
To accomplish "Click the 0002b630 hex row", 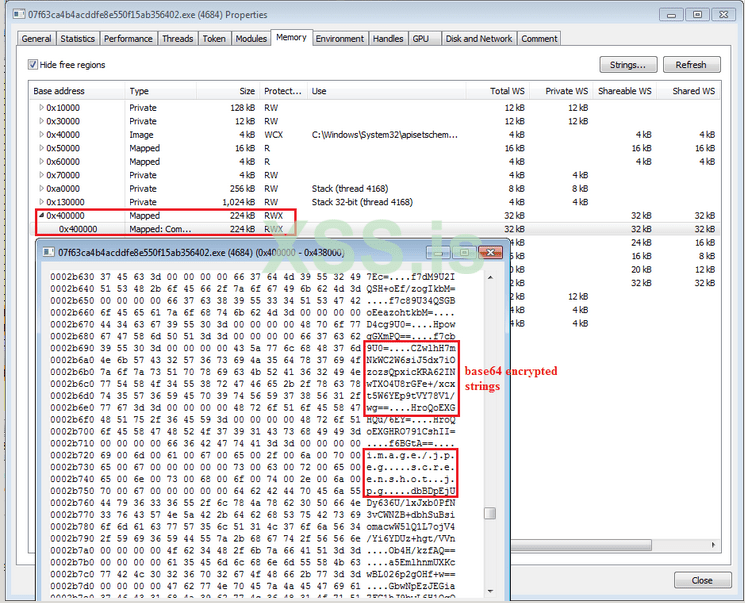I will point(253,277).
